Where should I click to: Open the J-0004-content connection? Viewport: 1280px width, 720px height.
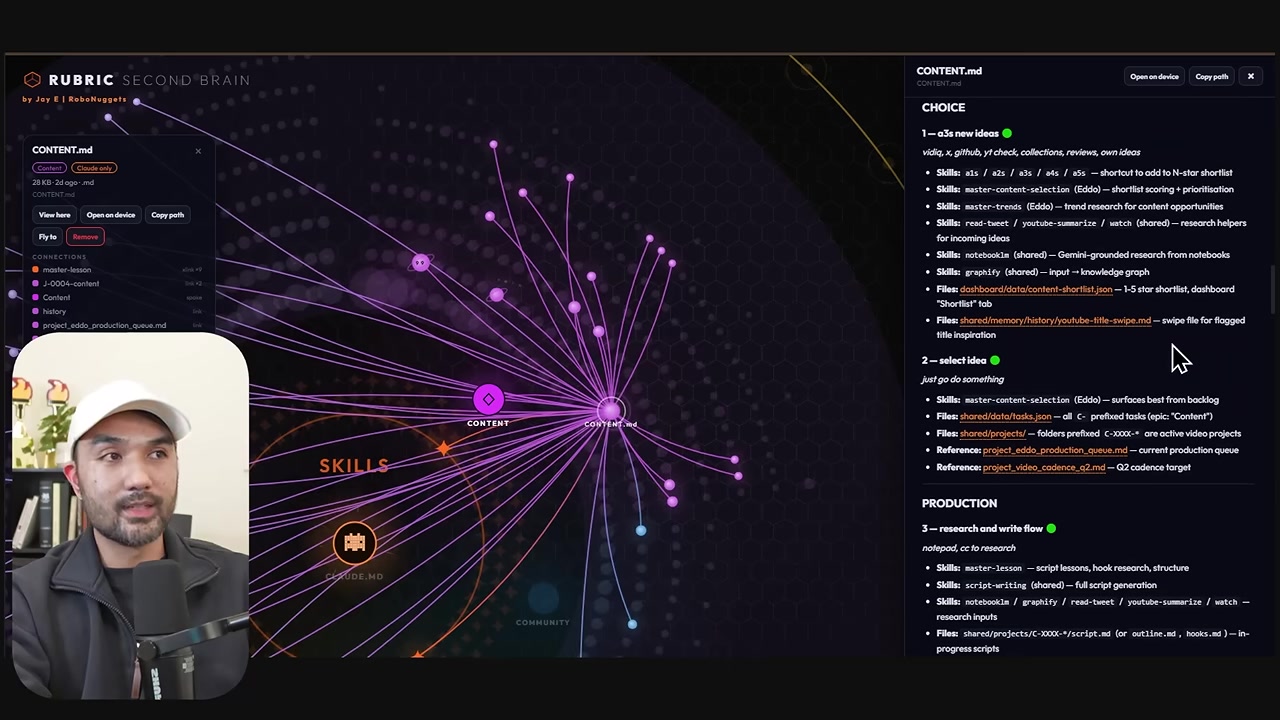pyautogui.click(x=117, y=284)
